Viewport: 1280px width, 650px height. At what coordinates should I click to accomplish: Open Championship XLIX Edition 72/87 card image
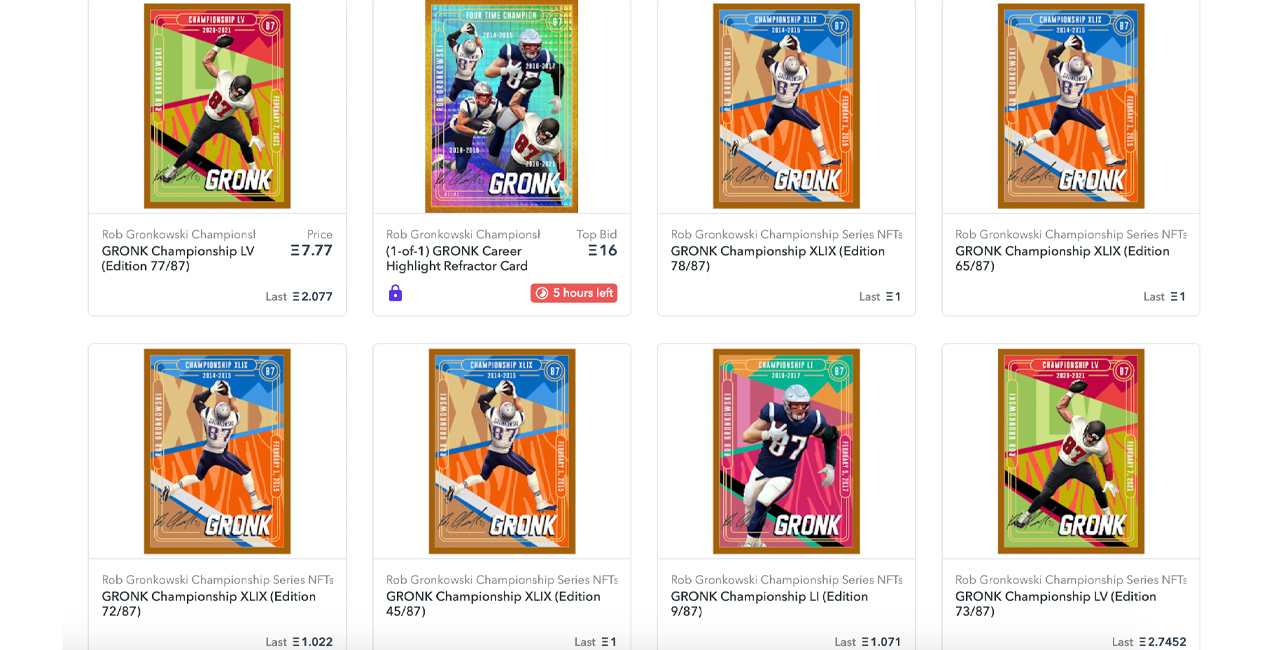[217, 451]
